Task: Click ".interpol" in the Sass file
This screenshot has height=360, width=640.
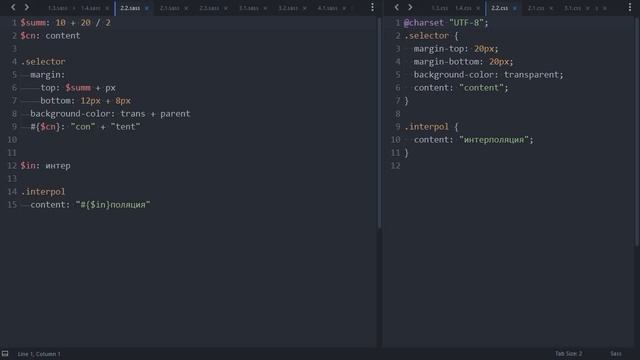Action: tap(43, 192)
